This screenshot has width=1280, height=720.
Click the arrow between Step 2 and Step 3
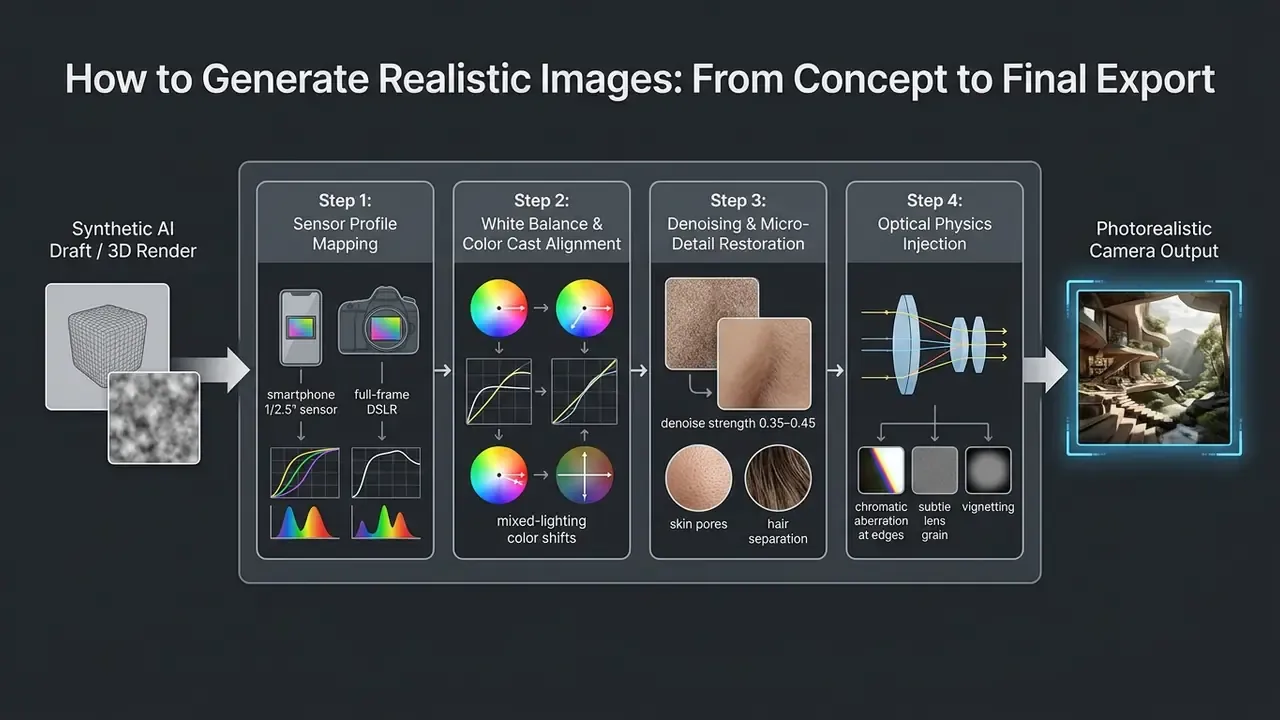click(639, 370)
